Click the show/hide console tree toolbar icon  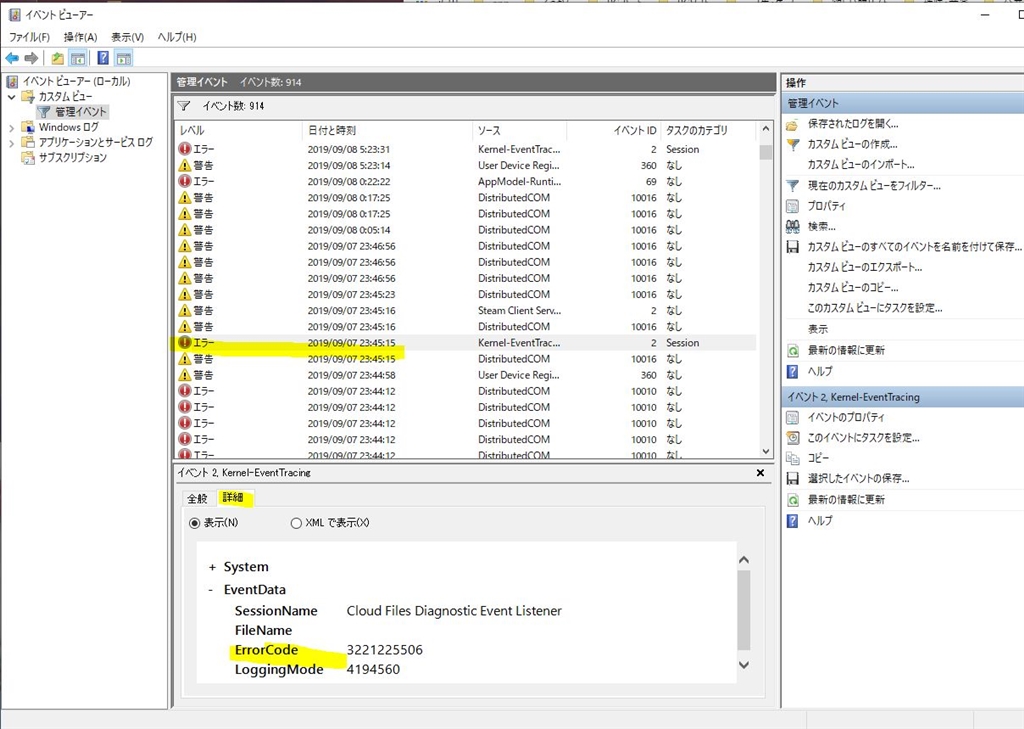coord(78,58)
